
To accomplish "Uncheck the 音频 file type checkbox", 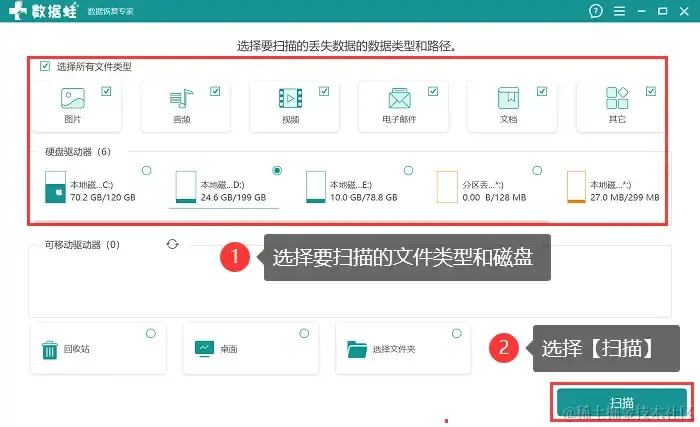I will (215, 91).
